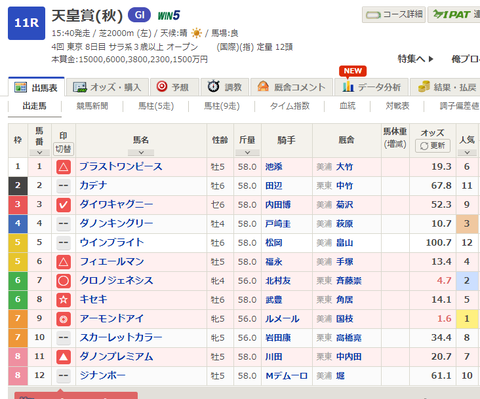Sort by 馬番 dropdown arrow
Viewport: 480px width, 399px height.
39,152
